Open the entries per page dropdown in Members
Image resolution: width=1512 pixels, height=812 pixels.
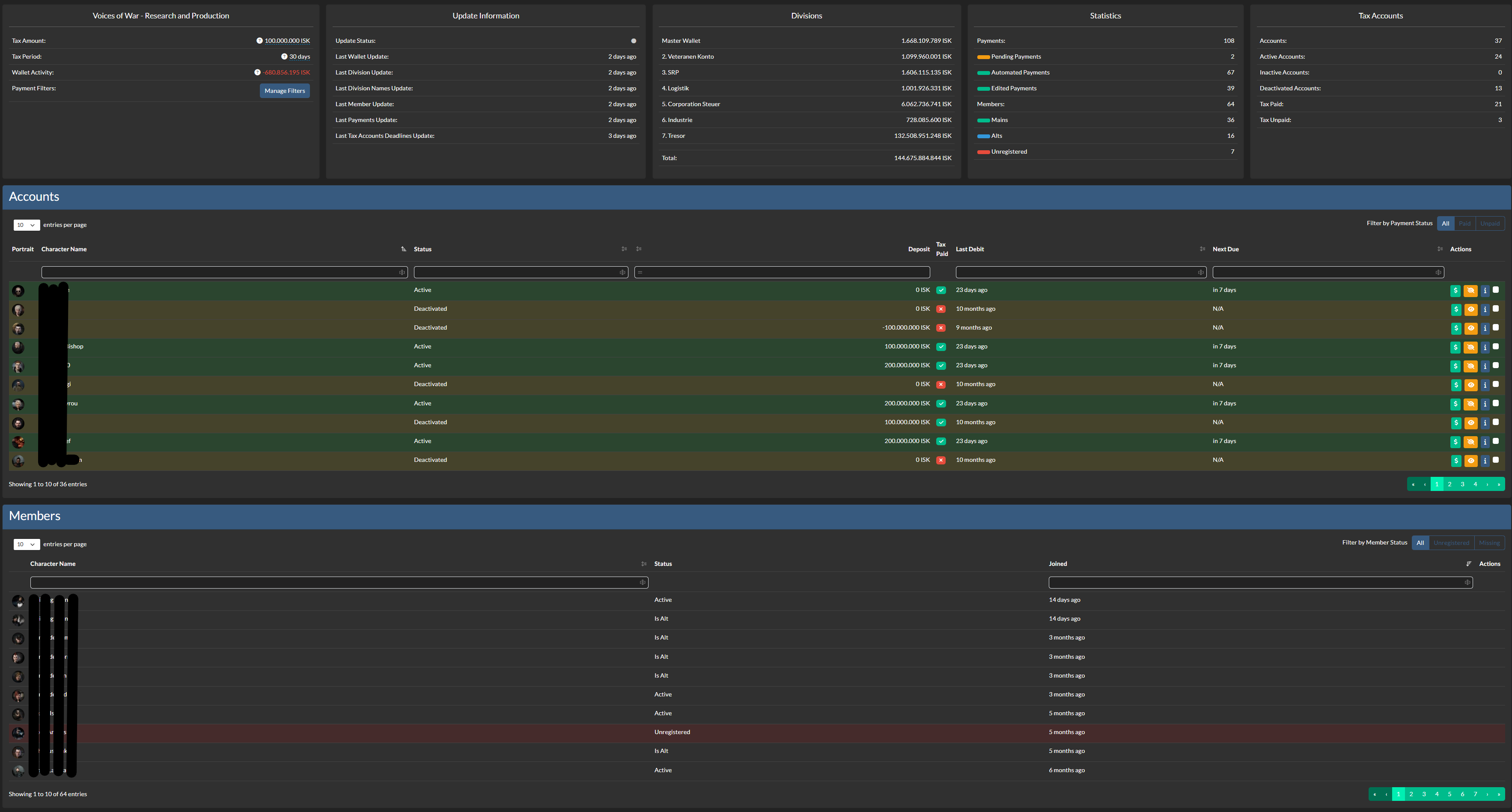click(x=27, y=544)
